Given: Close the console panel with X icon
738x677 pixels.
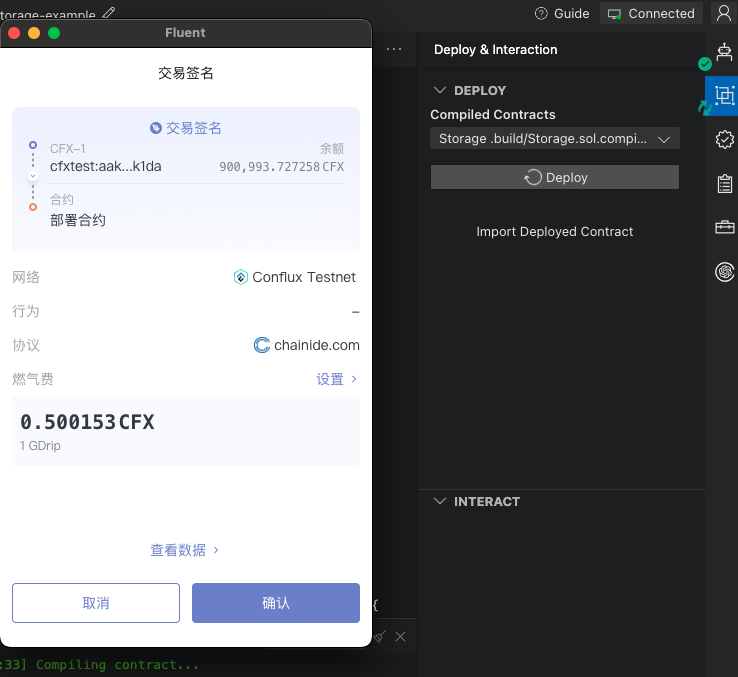Looking at the screenshot, I should 401,636.
